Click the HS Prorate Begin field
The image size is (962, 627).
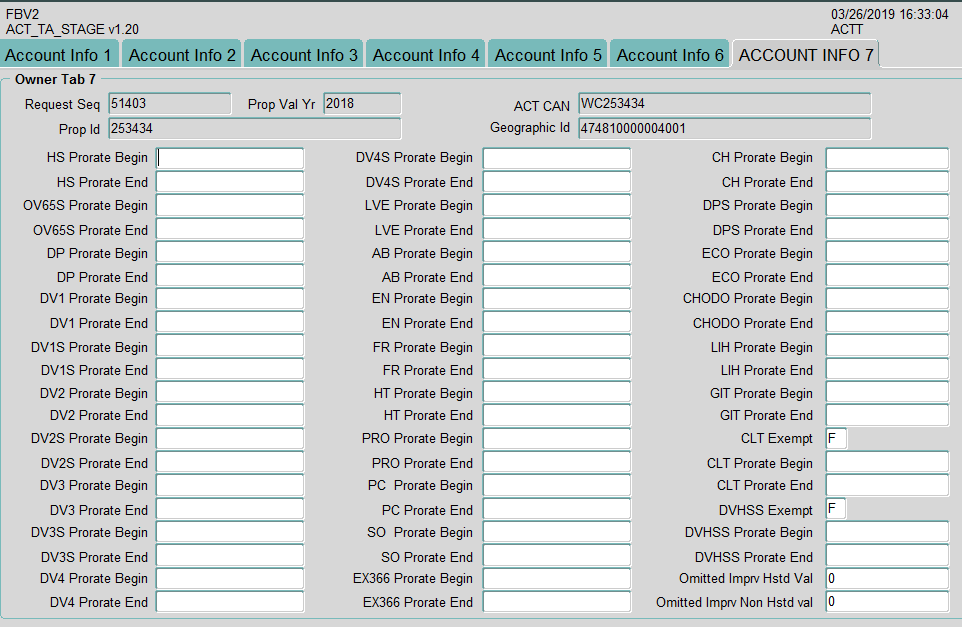230,158
